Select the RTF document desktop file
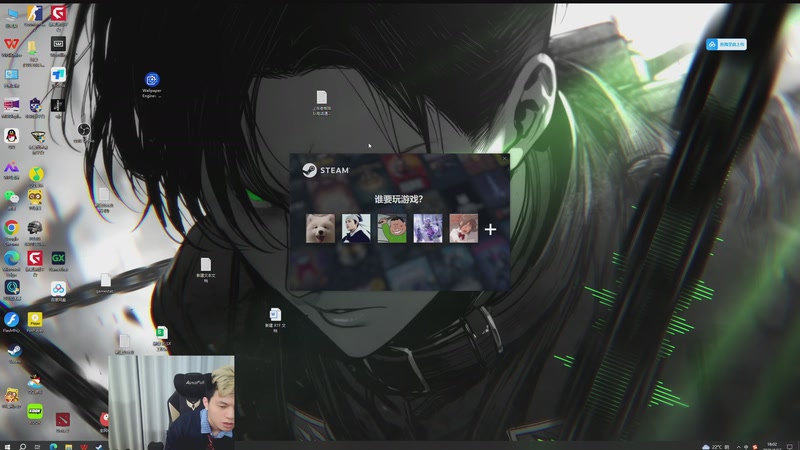 pyautogui.click(x=275, y=320)
